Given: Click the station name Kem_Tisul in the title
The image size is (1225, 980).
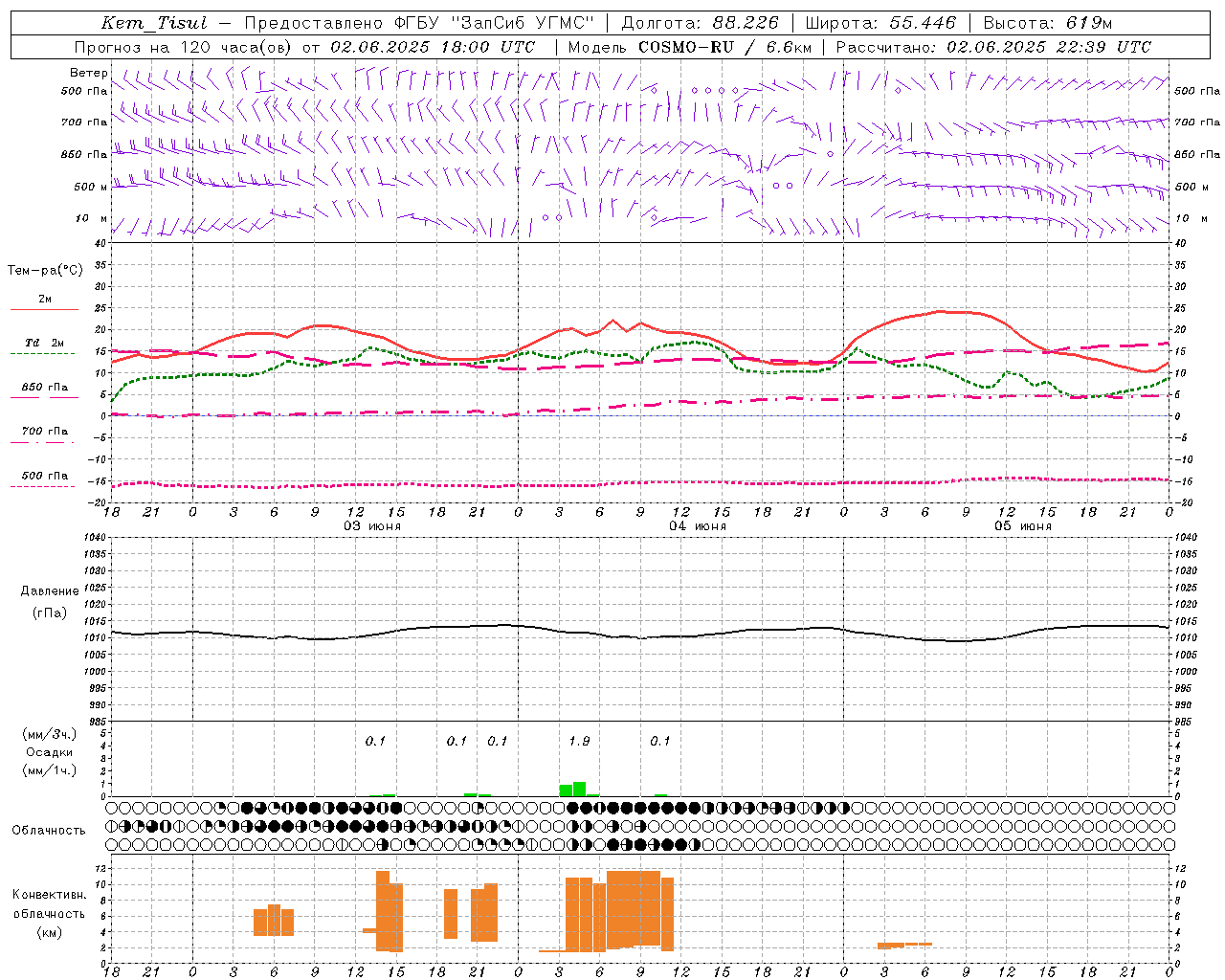Looking at the screenshot, I should (154, 23).
